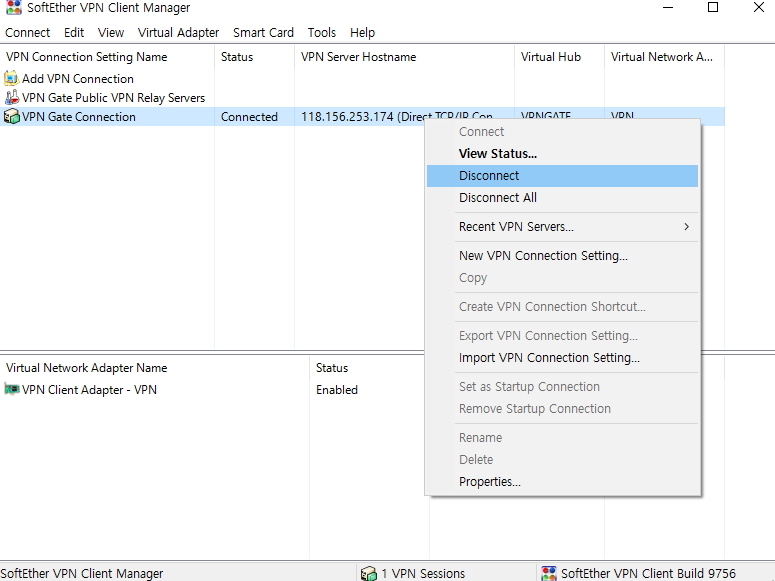Click the Enabled adapter status cell
Screen dimensions: 775x581
pos(337,390)
